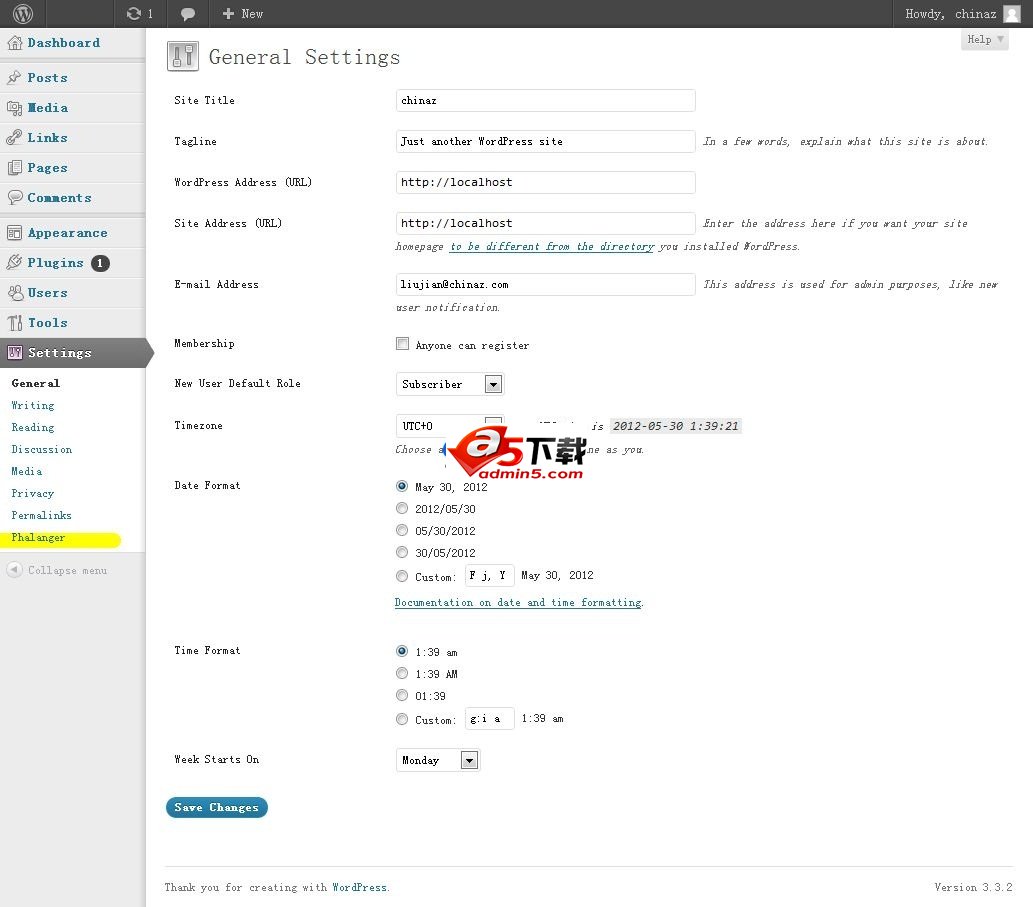Click the E-mail Address text field
Image resolution: width=1033 pixels, height=907 pixels.
[x=545, y=285]
